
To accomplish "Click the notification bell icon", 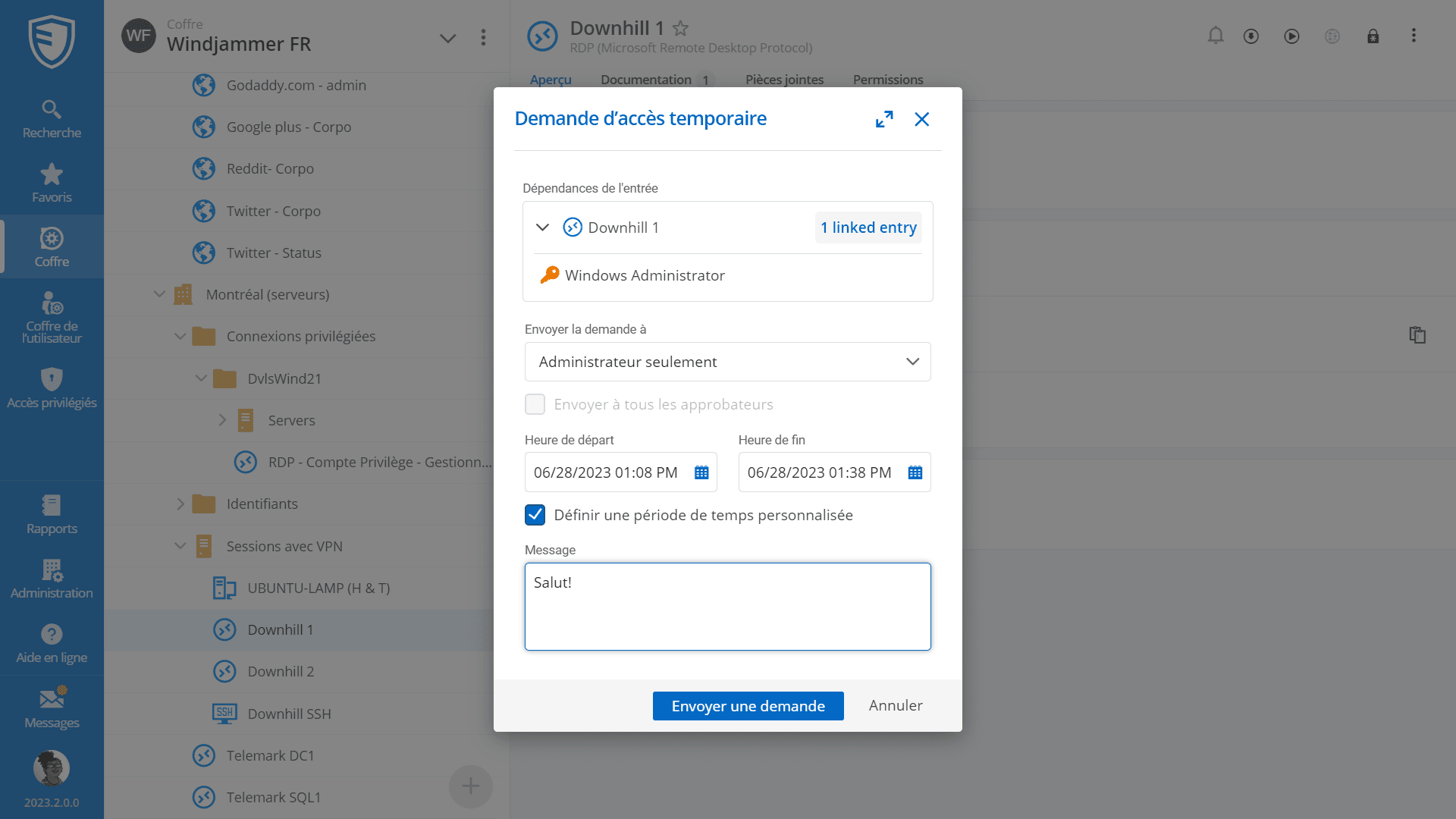I will pos(1216,36).
